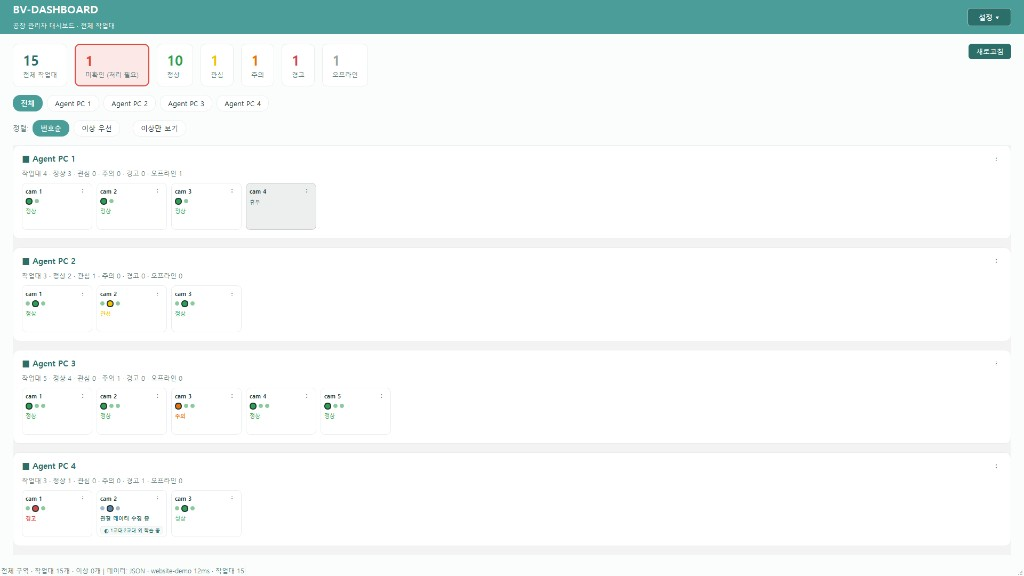The image size is (1024, 576).
Task: Open cam 2 kebab menu under Agent PC 4
Action: [x=157, y=498]
